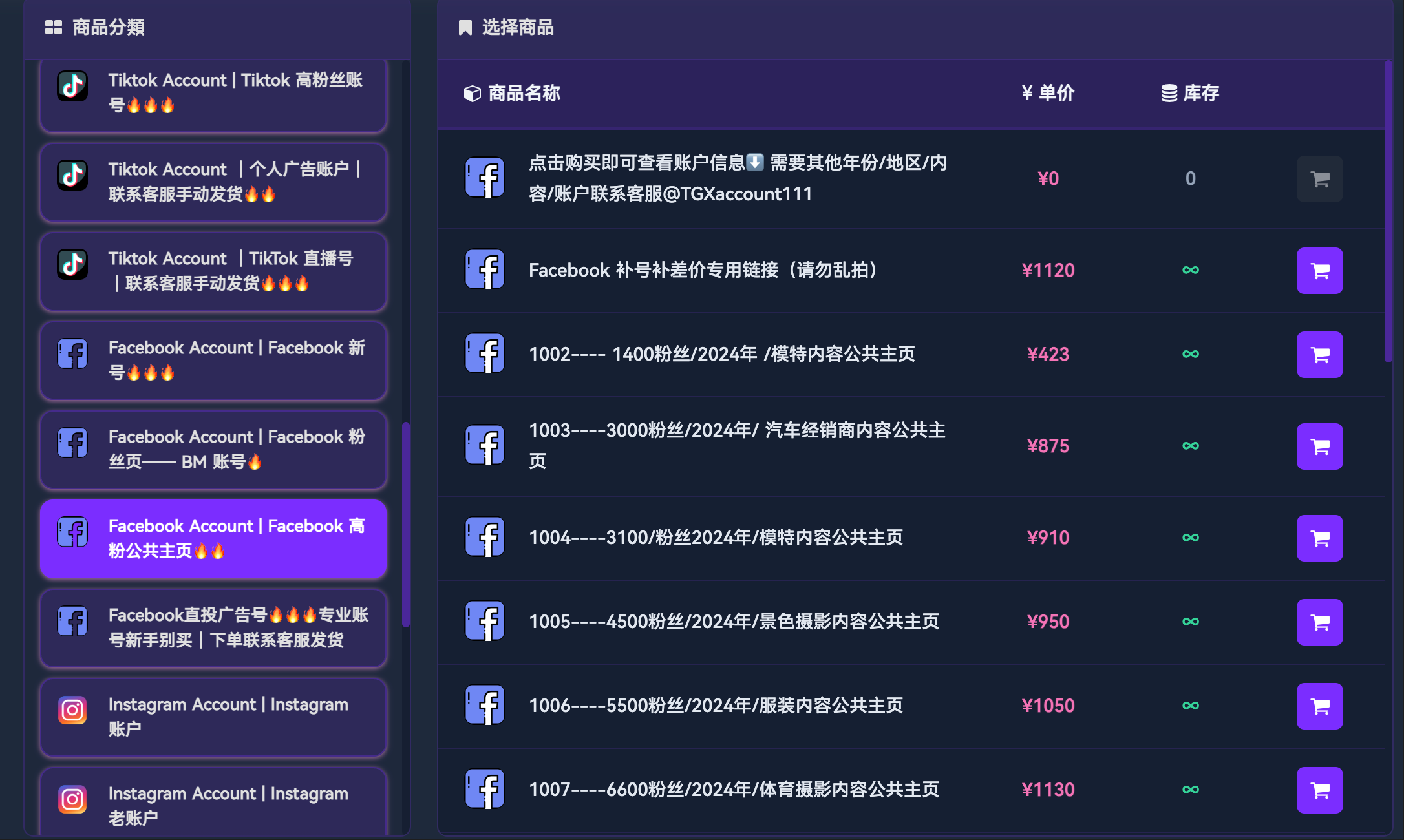This screenshot has height=840, width=1404.
Task: Select Facebook 高粉公共主页 active category
Action: 213,539
